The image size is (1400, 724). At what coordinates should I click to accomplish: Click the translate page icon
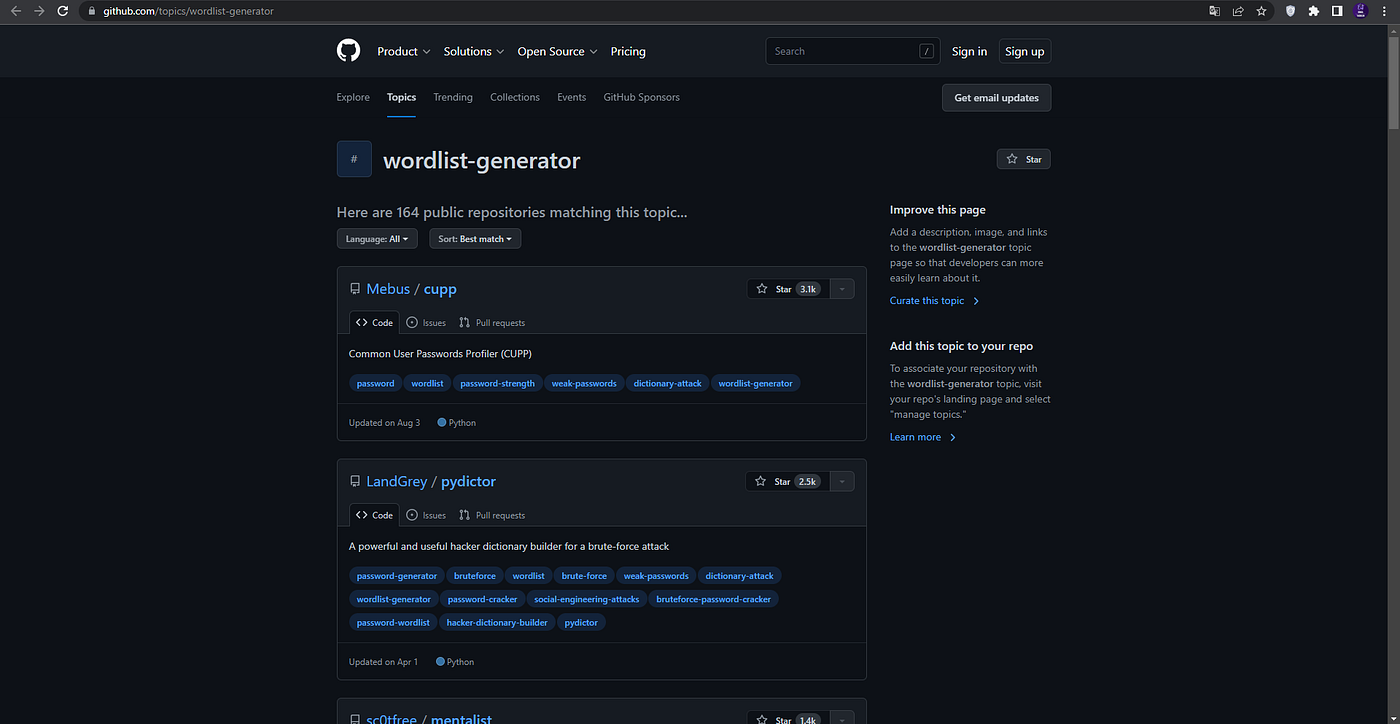pos(1214,11)
